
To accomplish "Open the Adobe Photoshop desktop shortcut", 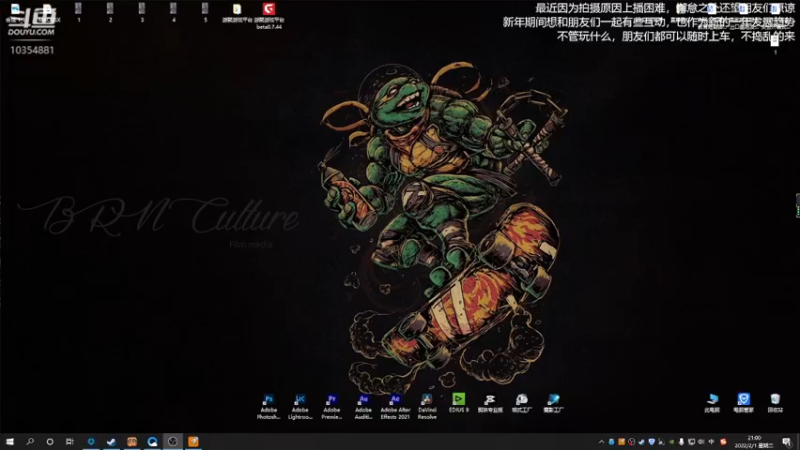I will pyautogui.click(x=268, y=406).
